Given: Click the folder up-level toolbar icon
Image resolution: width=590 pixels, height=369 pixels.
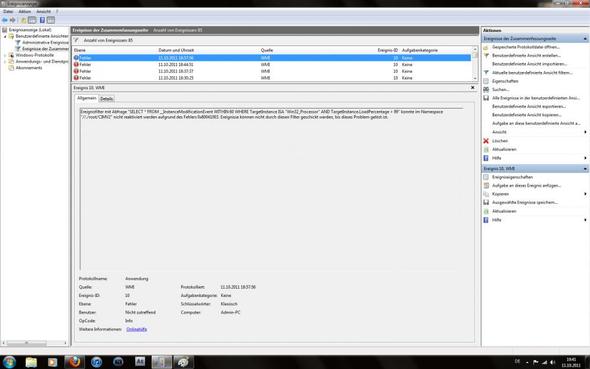Looking at the screenshot, I should tap(24, 20).
